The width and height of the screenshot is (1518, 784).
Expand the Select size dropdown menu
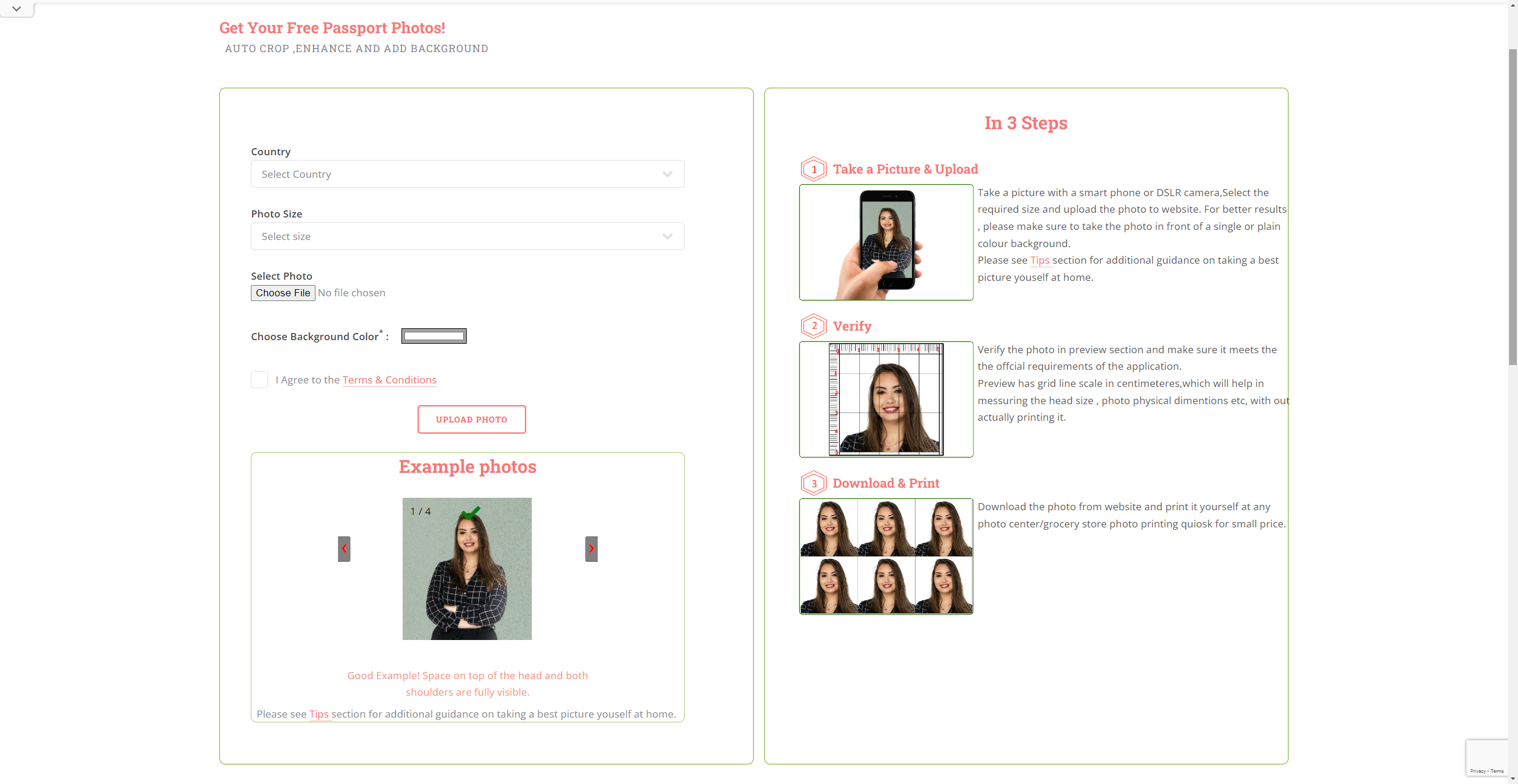coord(467,236)
